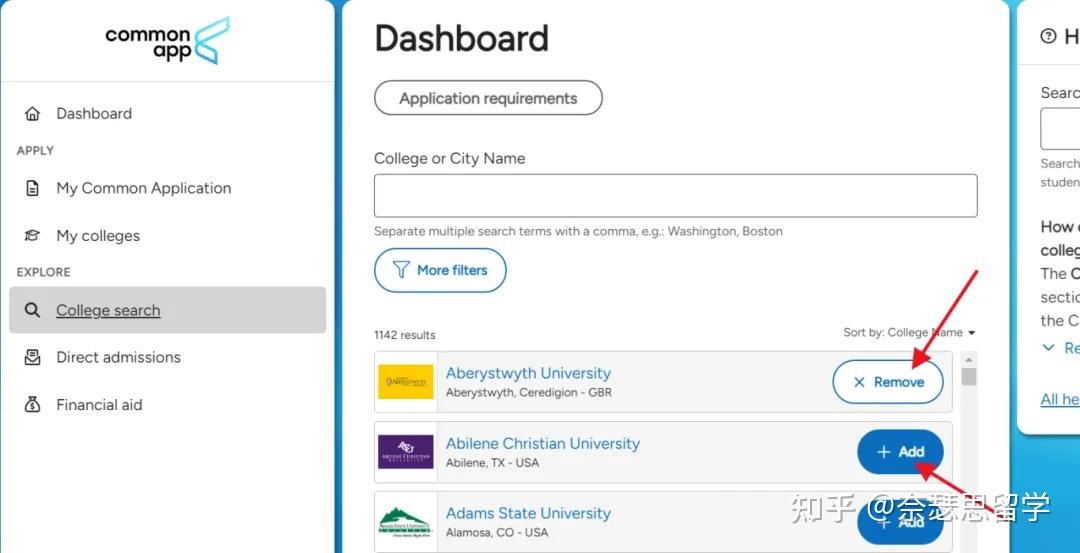Click the '1142 results' text

(x=404, y=335)
